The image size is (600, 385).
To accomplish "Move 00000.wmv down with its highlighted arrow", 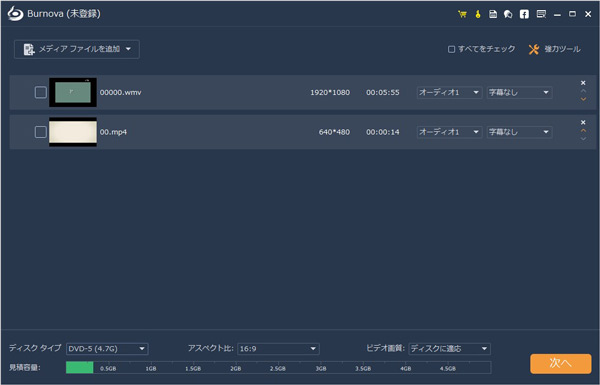I will [584, 99].
